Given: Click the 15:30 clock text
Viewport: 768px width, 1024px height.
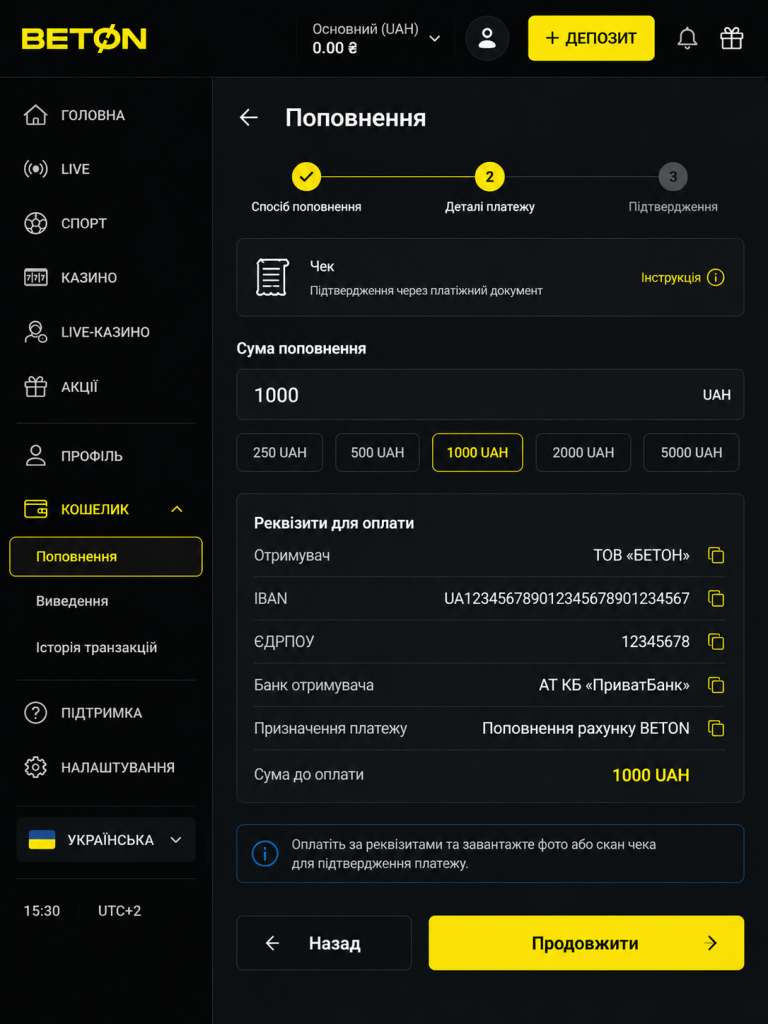Looking at the screenshot, I should pyautogui.click(x=42, y=910).
